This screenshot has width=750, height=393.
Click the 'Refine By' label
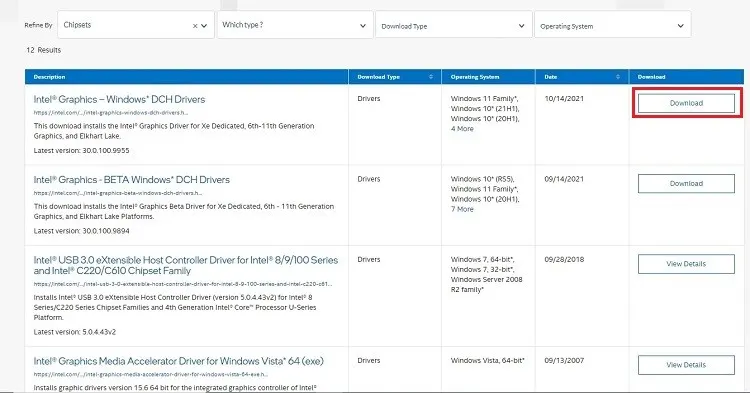pyautogui.click(x=38, y=25)
